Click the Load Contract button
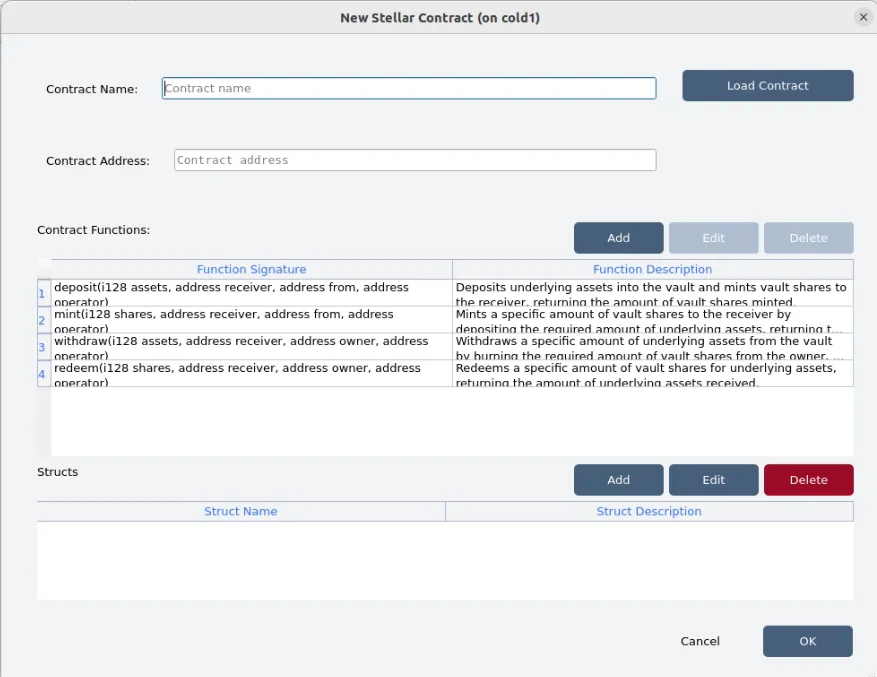This screenshot has width=877, height=677. [767, 86]
